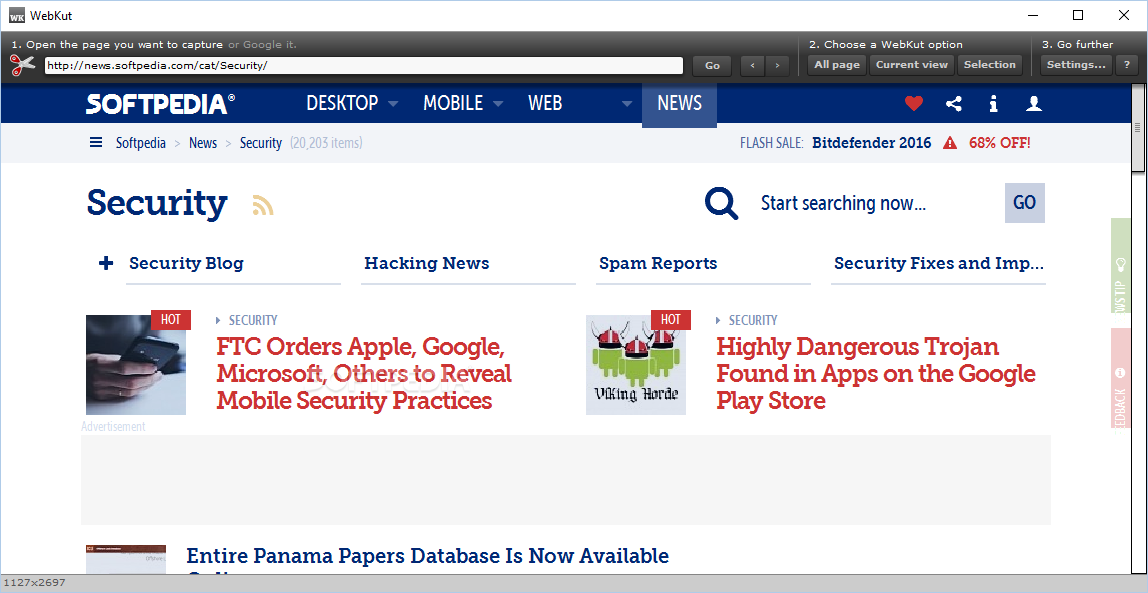Click the phone-in-hand article thumbnail

[x=135, y=365]
